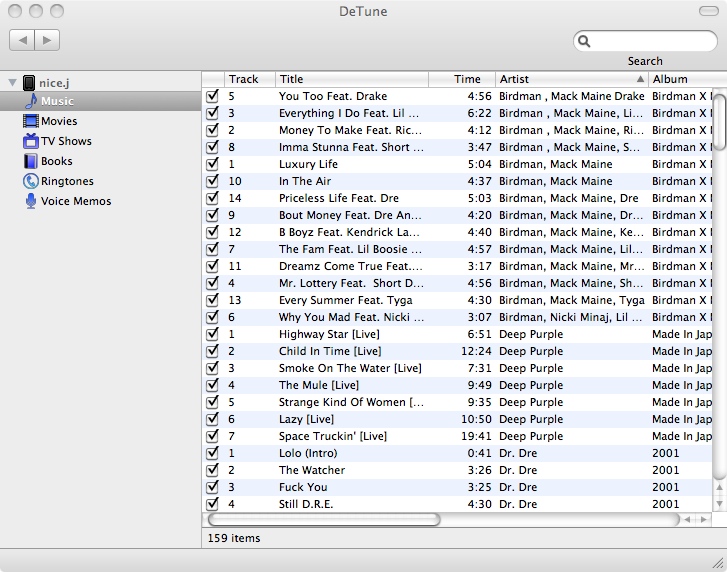The image size is (727, 572).
Task: Select Money To Make Feat. Ric... title
Action: click(x=350, y=130)
